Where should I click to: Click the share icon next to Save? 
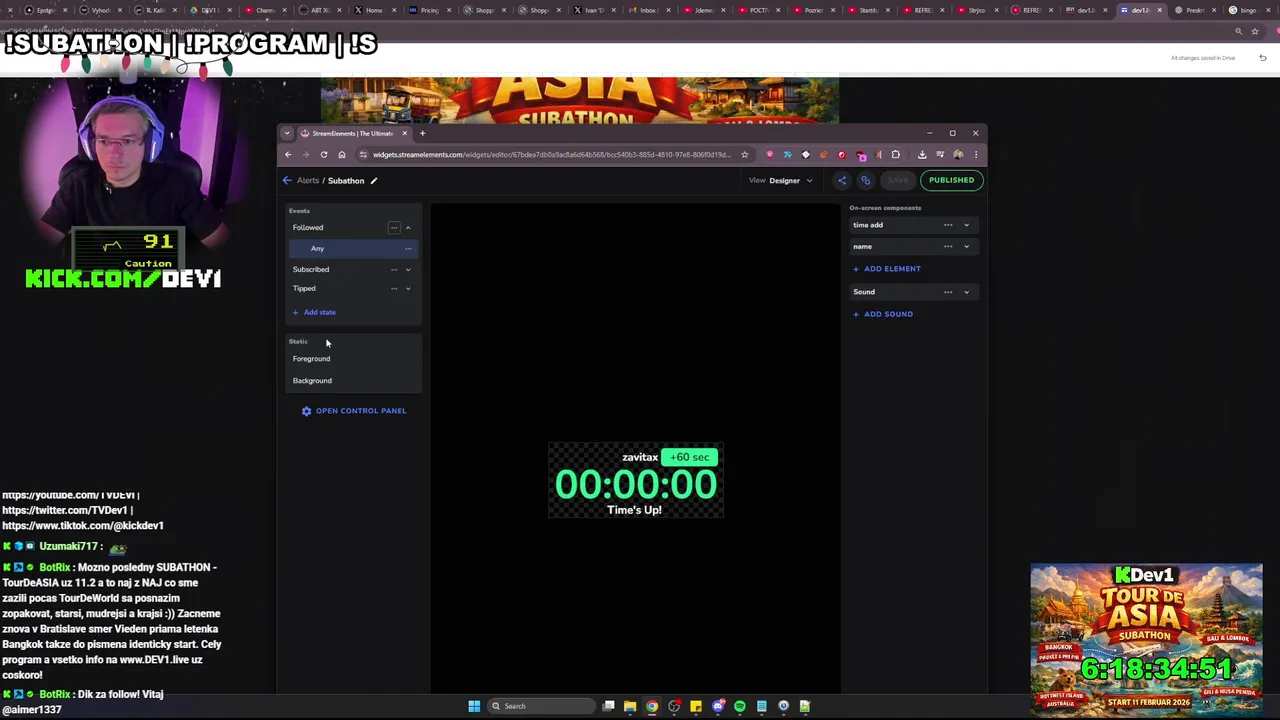842,180
